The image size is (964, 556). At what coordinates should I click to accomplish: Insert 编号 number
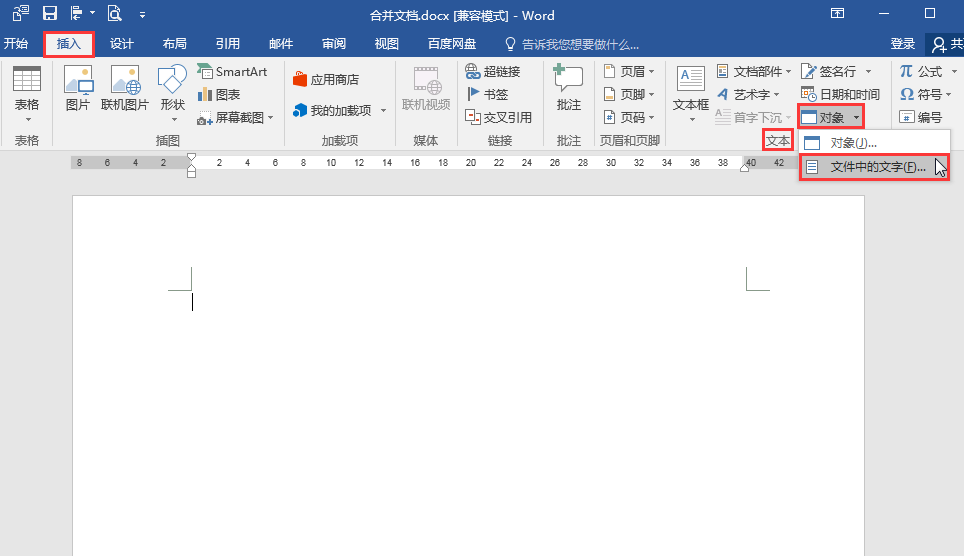[x=920, y=117]
